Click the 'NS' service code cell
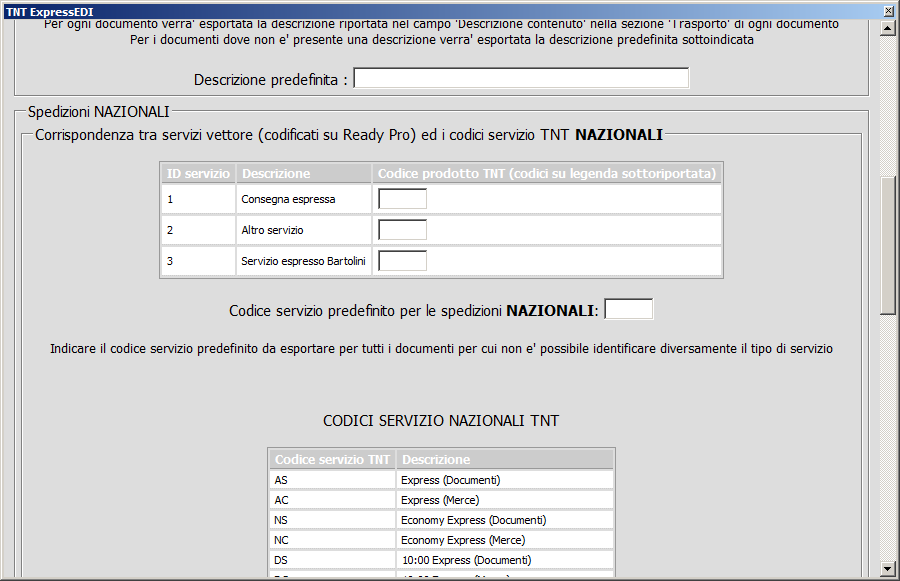The height and width of the screenshot is (581, 900). pos(332,520)
